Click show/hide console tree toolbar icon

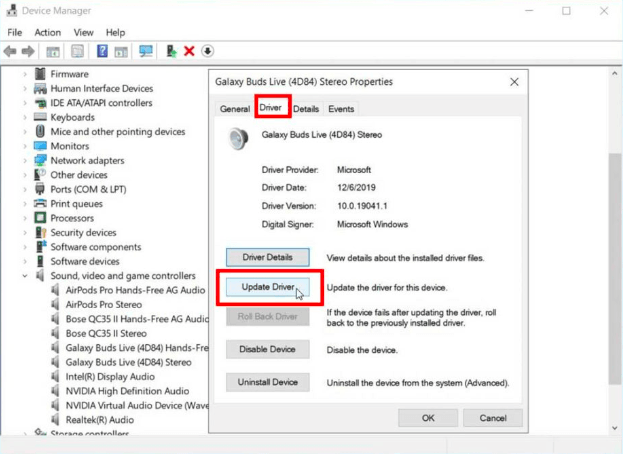(x=53, y=52)
